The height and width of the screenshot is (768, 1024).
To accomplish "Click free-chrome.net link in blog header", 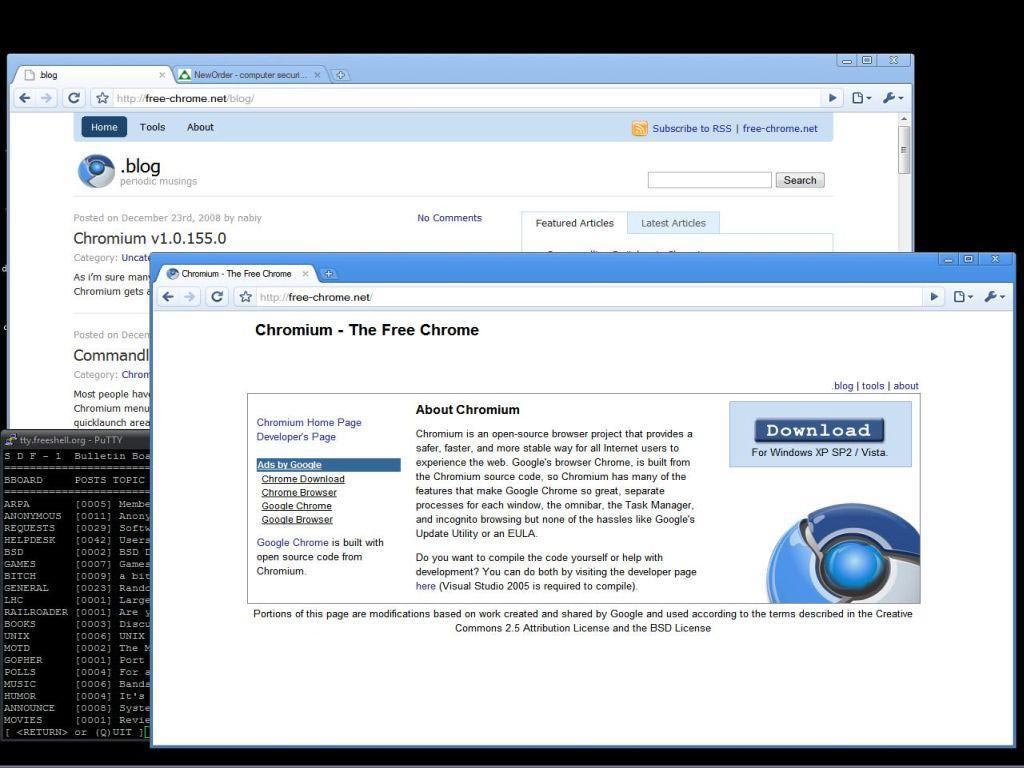I will point(780,129).
